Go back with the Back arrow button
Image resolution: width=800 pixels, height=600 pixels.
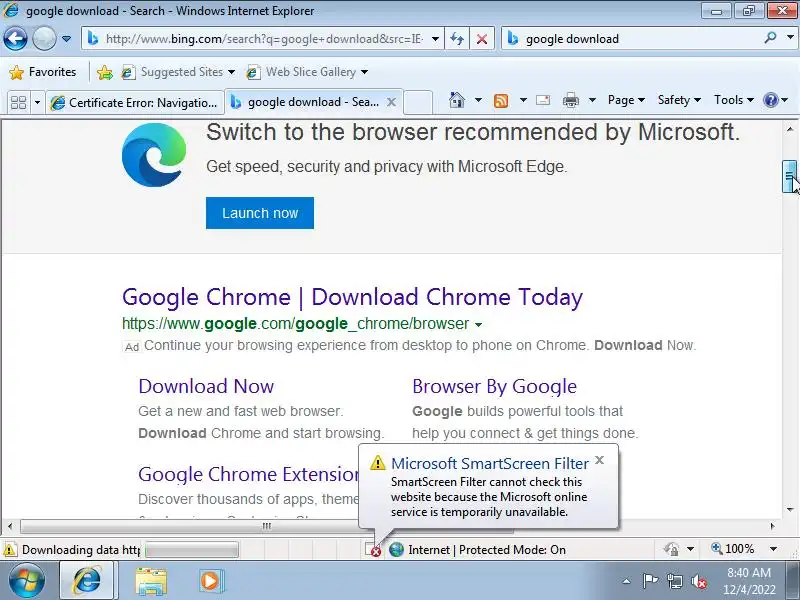click(x=15, y=39)
